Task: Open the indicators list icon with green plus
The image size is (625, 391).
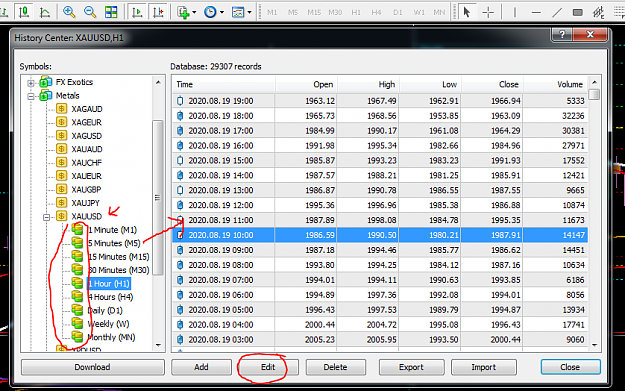Action: coord(183,12)
